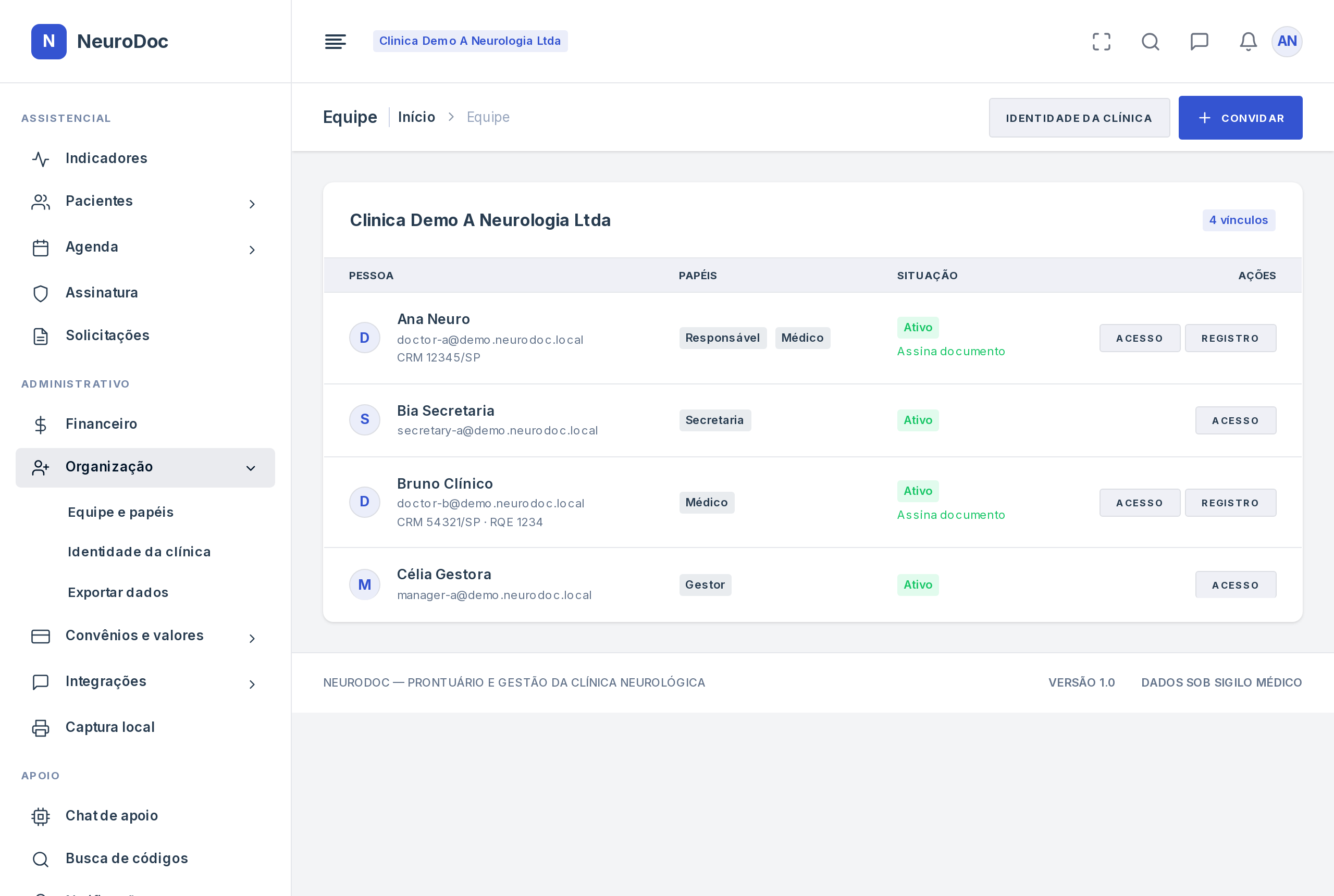Open the Clinica Demo A Neurologia Ltda selector
This screenshot has width=1334, height=896.
(x=470, y=41)
